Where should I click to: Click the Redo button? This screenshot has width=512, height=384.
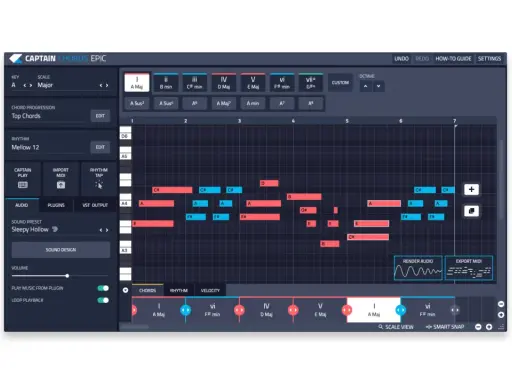coord(422,59)
